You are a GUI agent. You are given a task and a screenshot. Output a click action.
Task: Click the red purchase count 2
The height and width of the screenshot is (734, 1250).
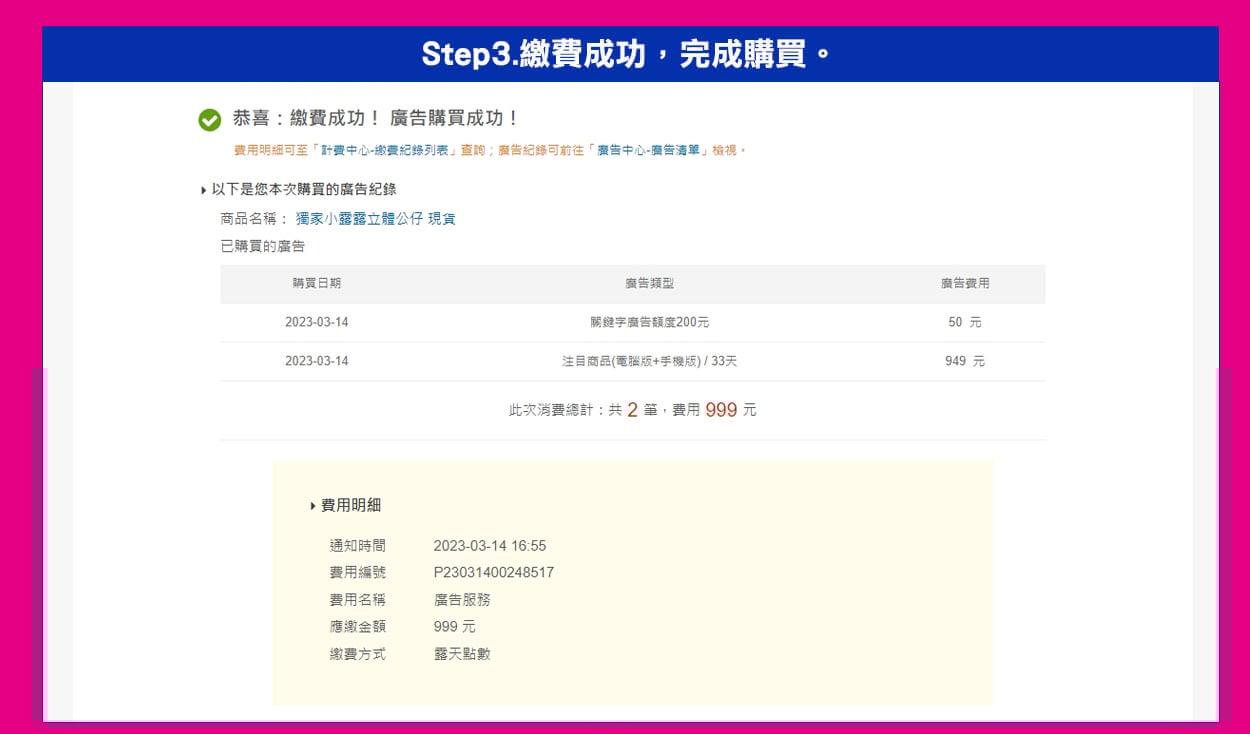click(632, 409)
